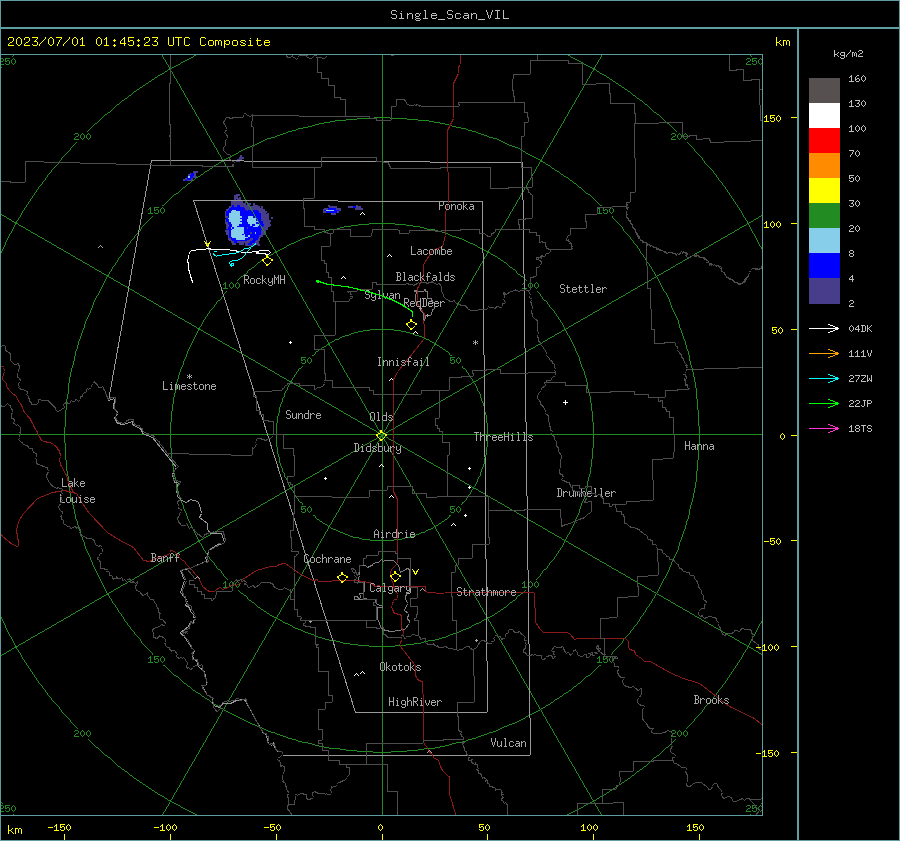
Task: Click the 160 value on the color scale
Action: 857,79
